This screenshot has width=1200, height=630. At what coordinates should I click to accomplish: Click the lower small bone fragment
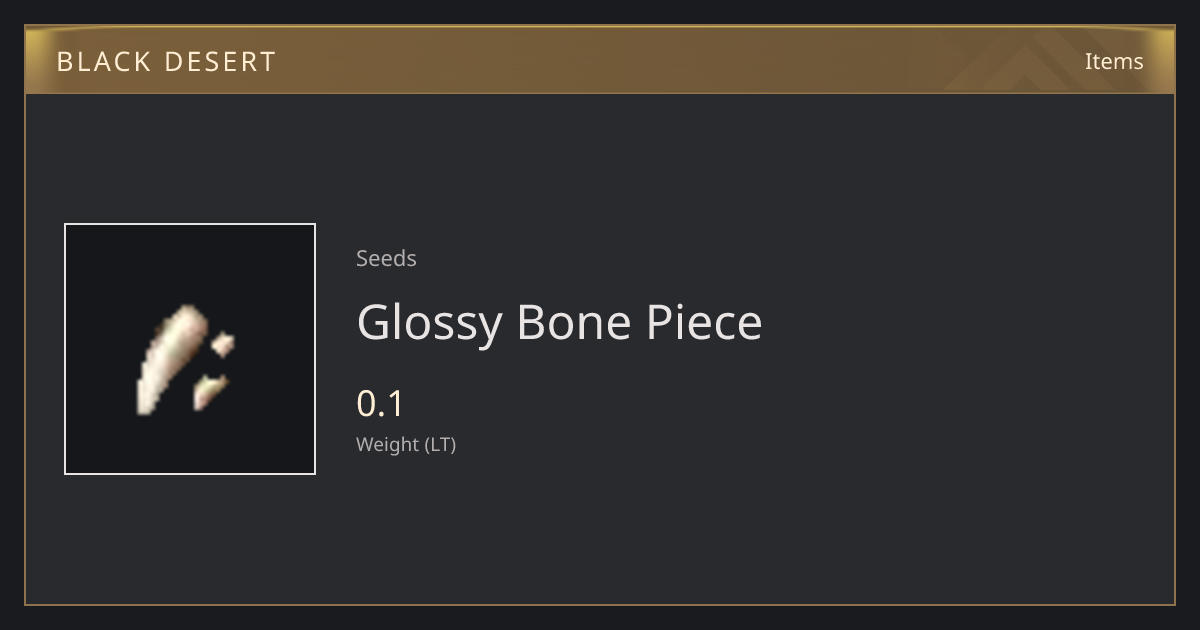[x=210, y=391]
